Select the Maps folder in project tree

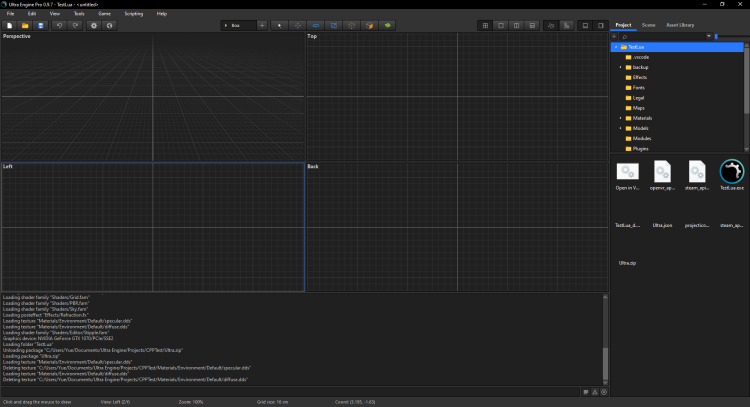638,108
